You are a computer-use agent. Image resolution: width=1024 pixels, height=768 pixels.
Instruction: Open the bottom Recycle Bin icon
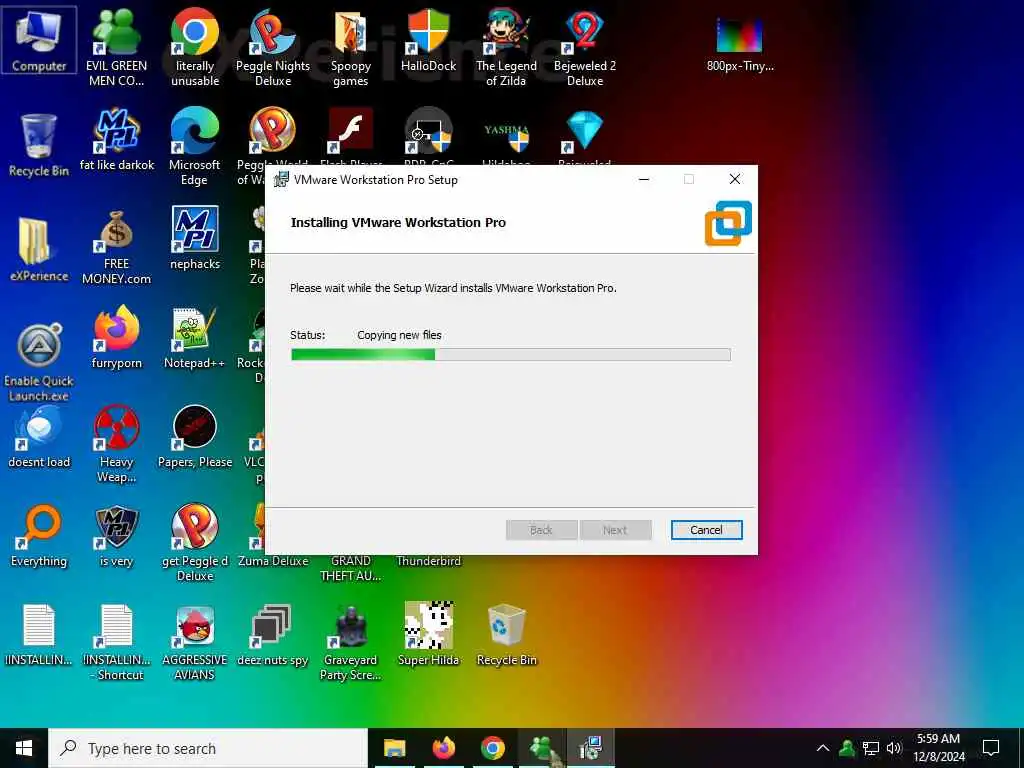click(x=506, y=635)
